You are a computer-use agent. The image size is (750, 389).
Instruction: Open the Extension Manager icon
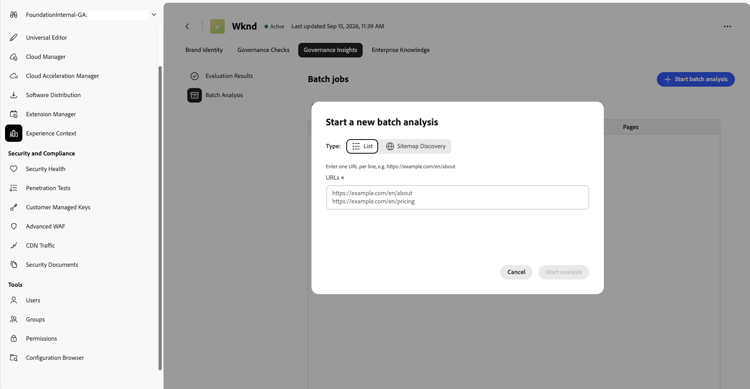tap(14, 114)
